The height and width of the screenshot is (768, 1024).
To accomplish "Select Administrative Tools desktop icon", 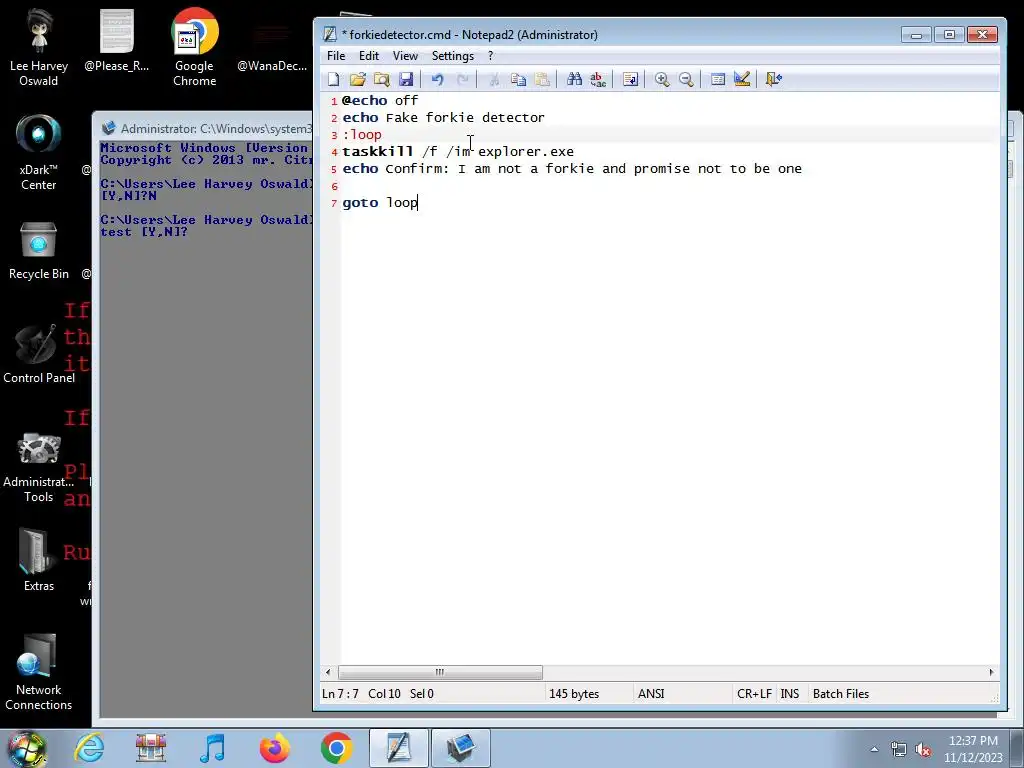I will coord(39,465).
